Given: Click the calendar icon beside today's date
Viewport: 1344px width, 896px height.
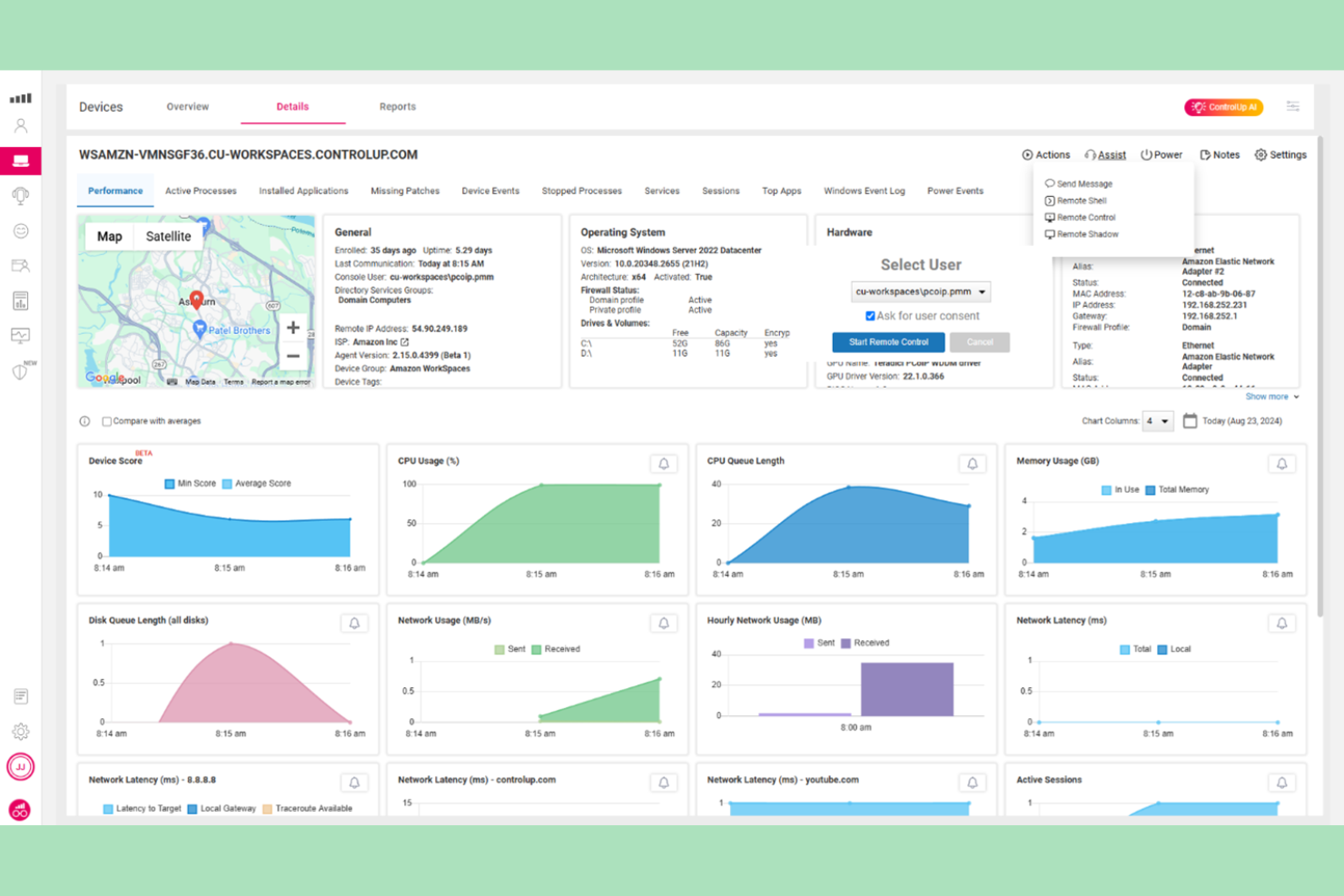Looking at the screenshot, I should [1190, 421].
